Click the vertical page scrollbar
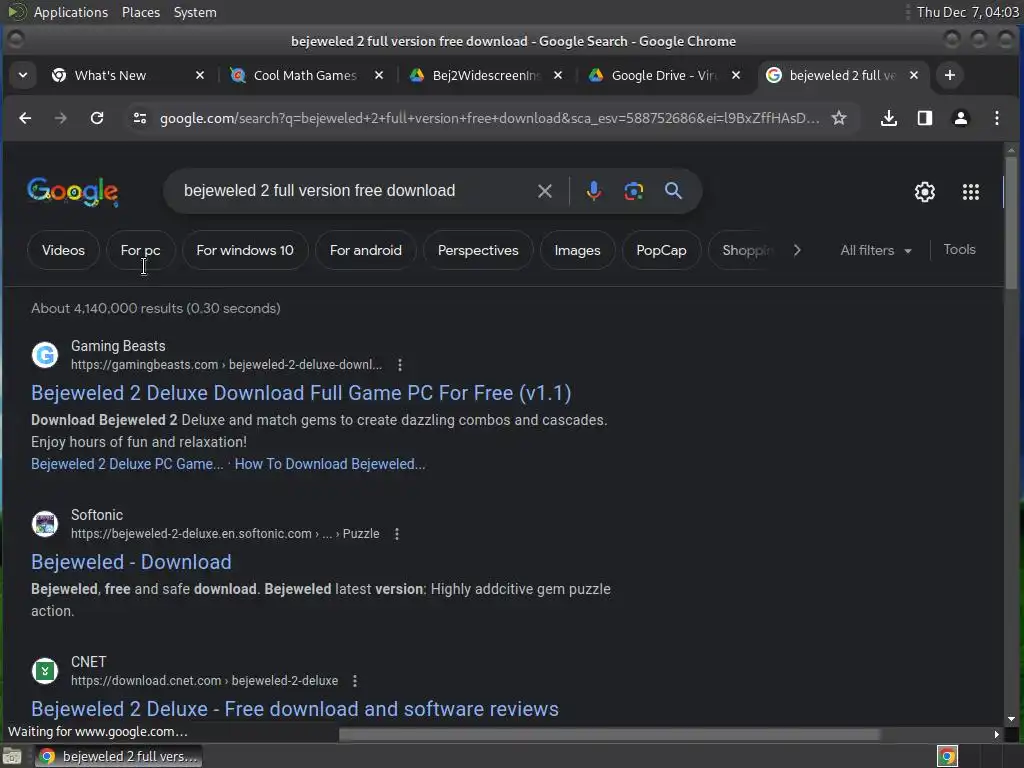The width and height of the screenshot is (1024, 768). coord(1011,223)
